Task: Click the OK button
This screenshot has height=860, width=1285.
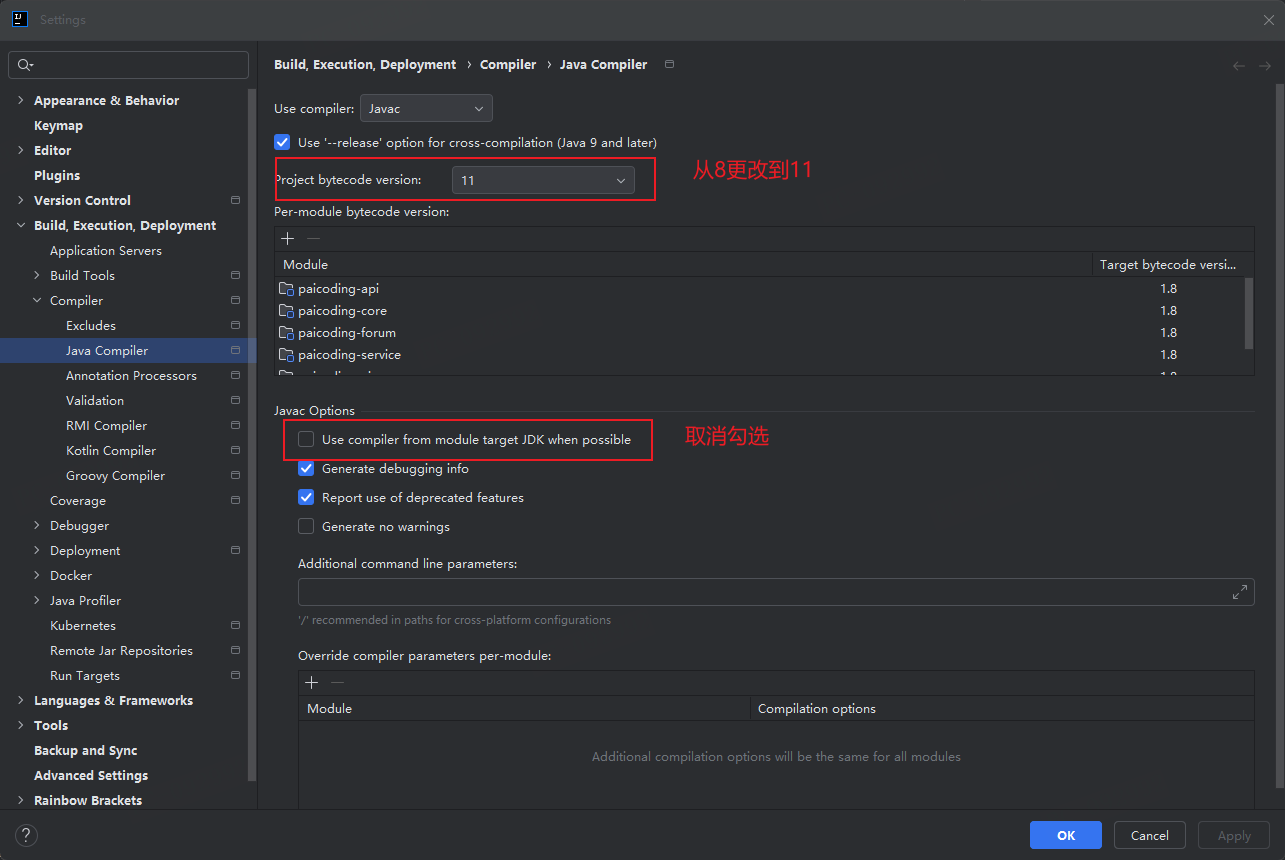Action: [1065, 835]
